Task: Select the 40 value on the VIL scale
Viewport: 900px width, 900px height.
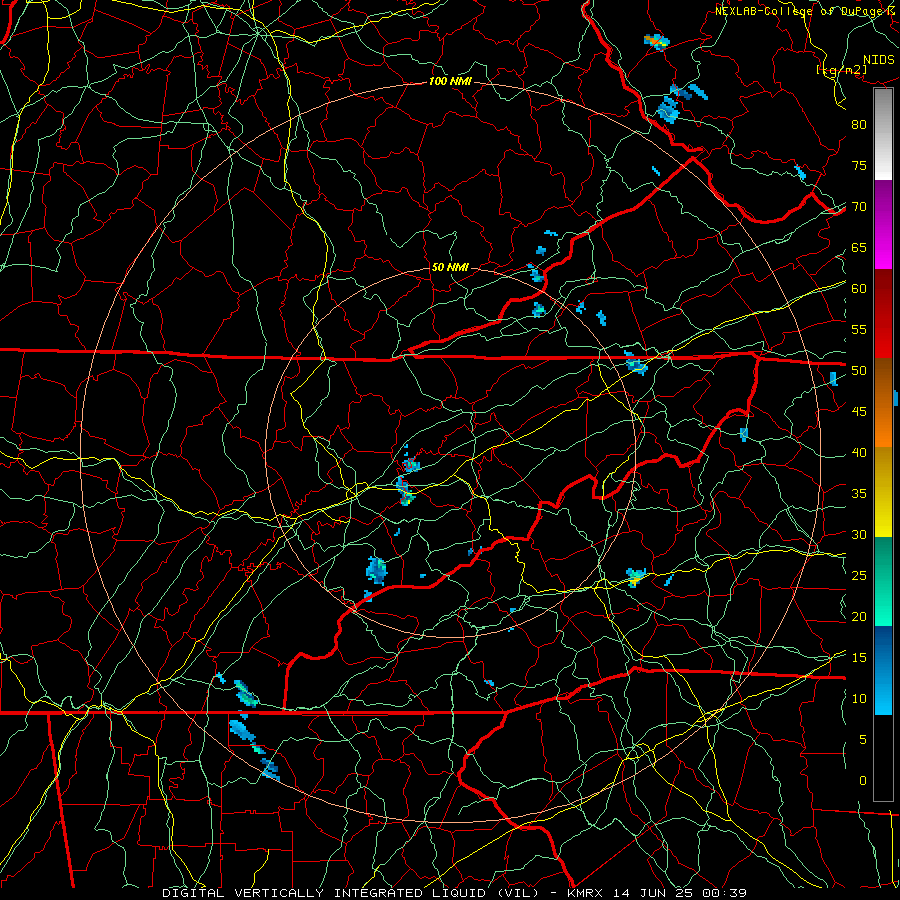Action: pos(859,452)
